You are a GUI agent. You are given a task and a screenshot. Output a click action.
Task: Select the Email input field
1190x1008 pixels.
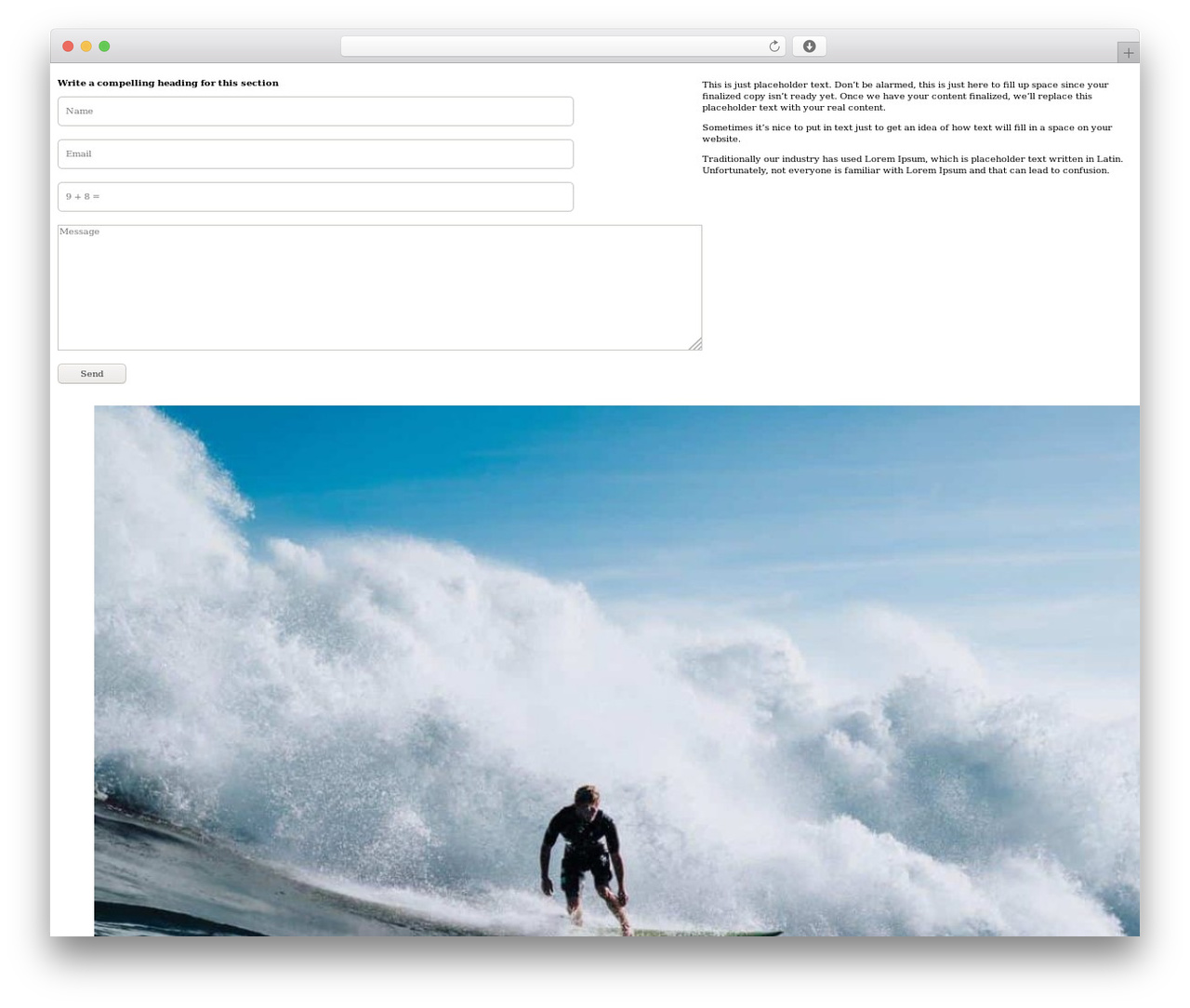315,154
